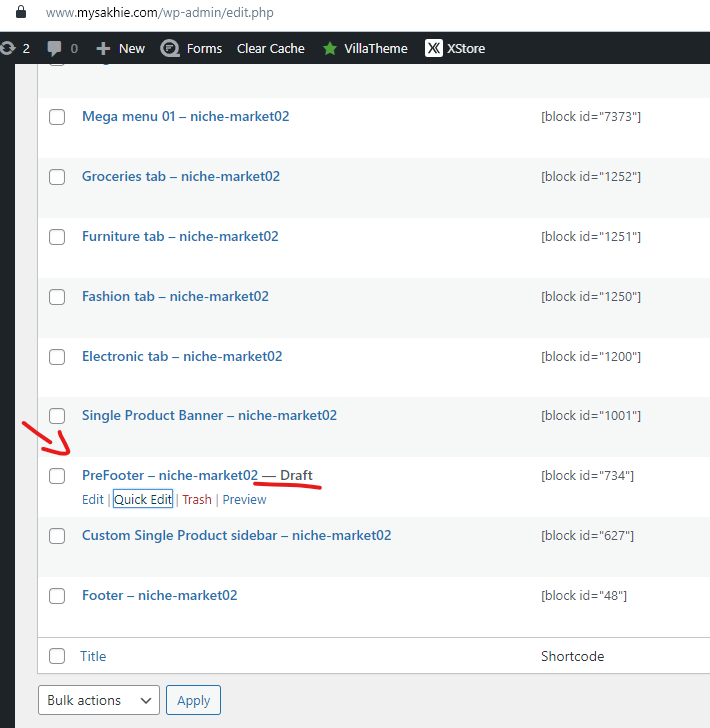Viewport: 710px width, 728px height.
Task: Click the updates count 2
Action: click(26, 48)
